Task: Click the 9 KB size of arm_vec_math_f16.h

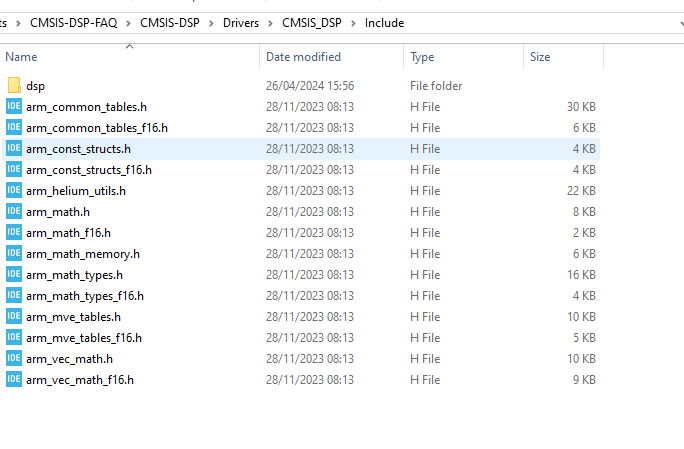Action: (585, 379)
